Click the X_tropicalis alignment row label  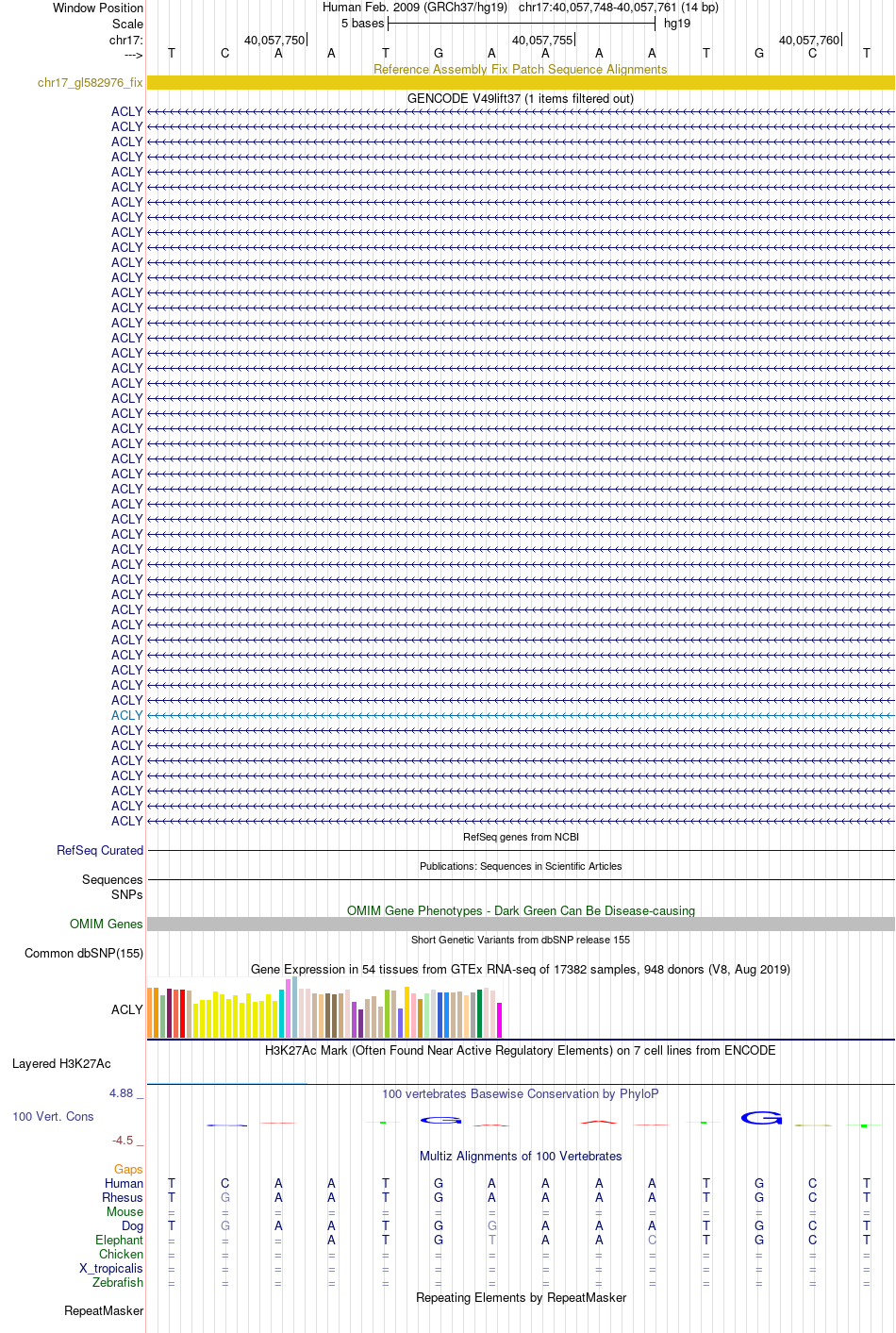[111, 1268]
